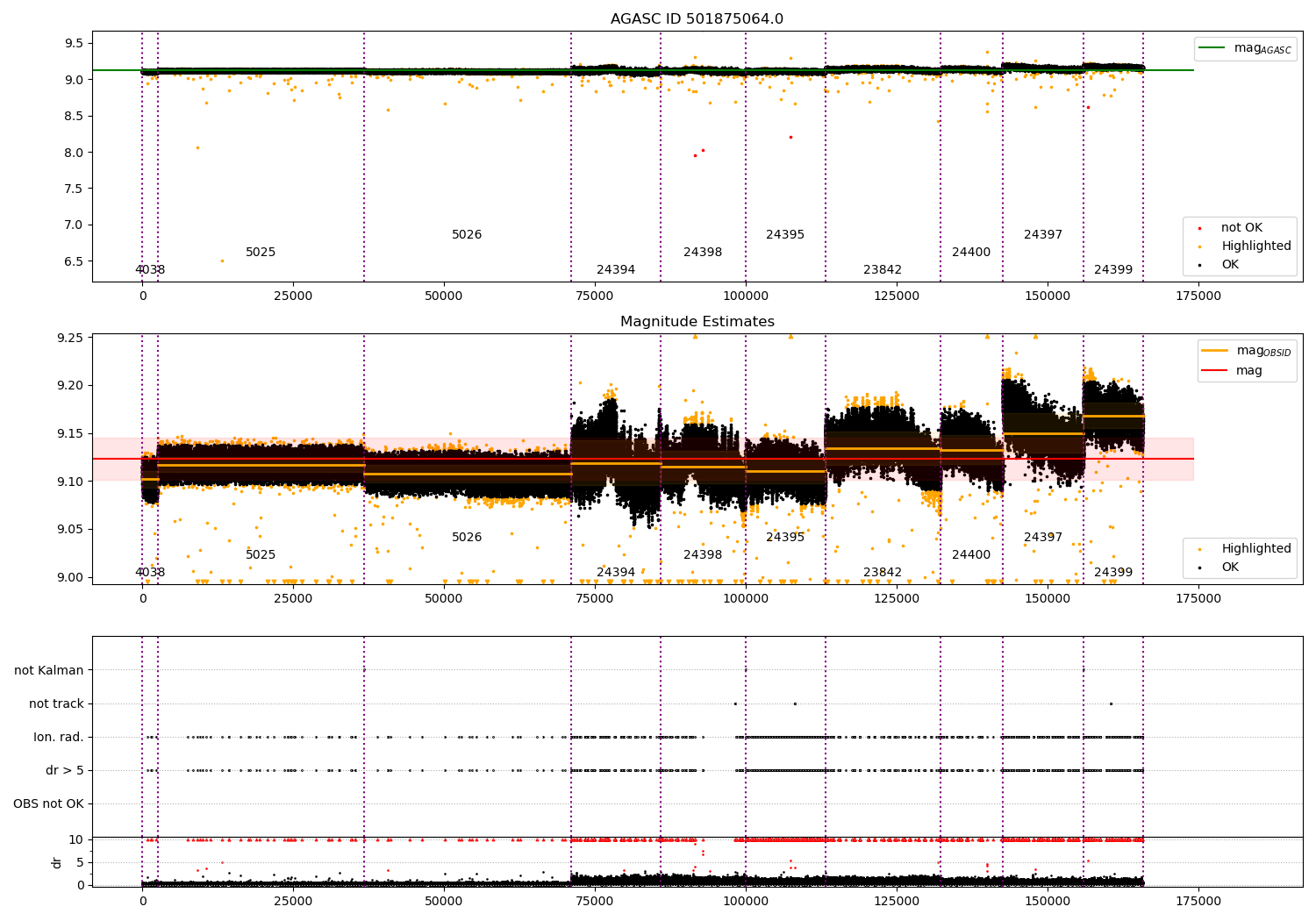Click the 9.15 y-axis tick label
This screenshot has width=1316, height=921.
pyautogui.click(x=70, y=434)
